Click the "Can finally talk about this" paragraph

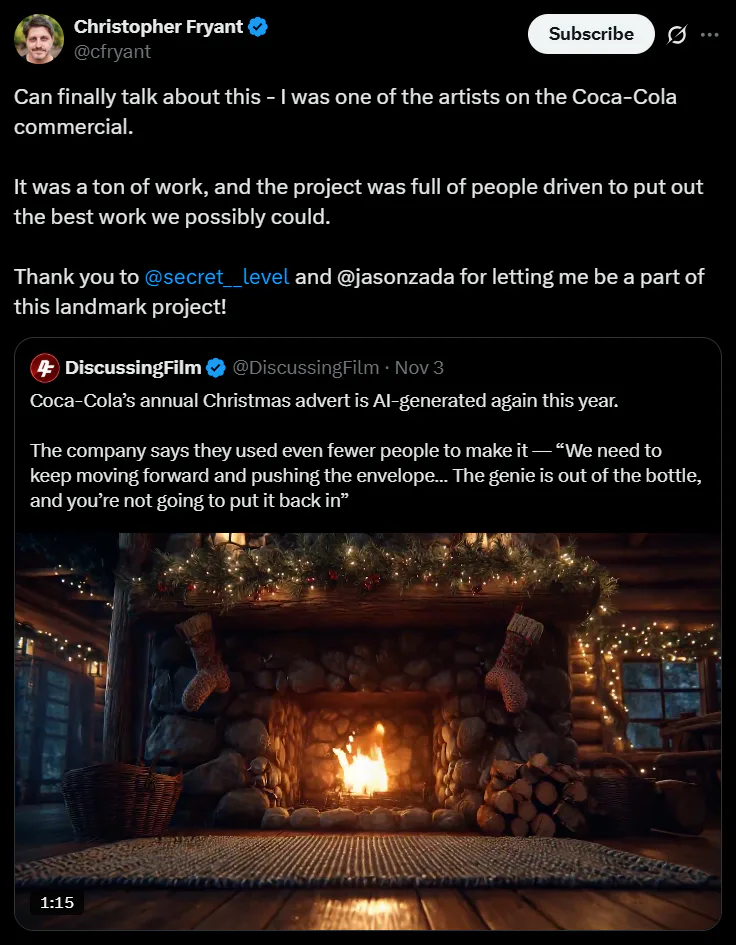[x=345, y=112]
